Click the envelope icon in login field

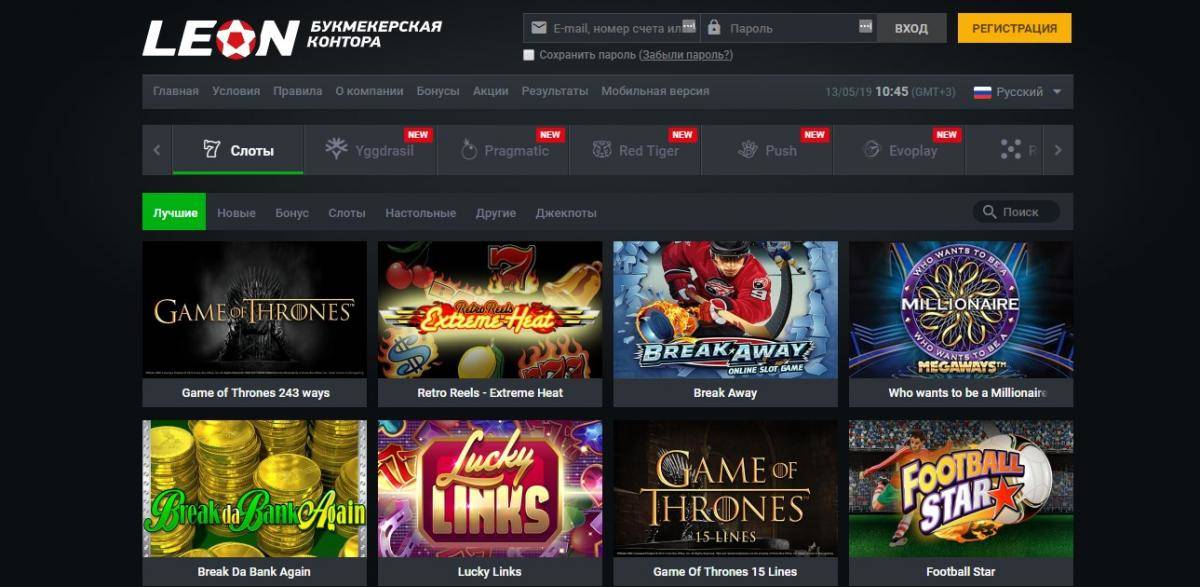tap(538, 28)
